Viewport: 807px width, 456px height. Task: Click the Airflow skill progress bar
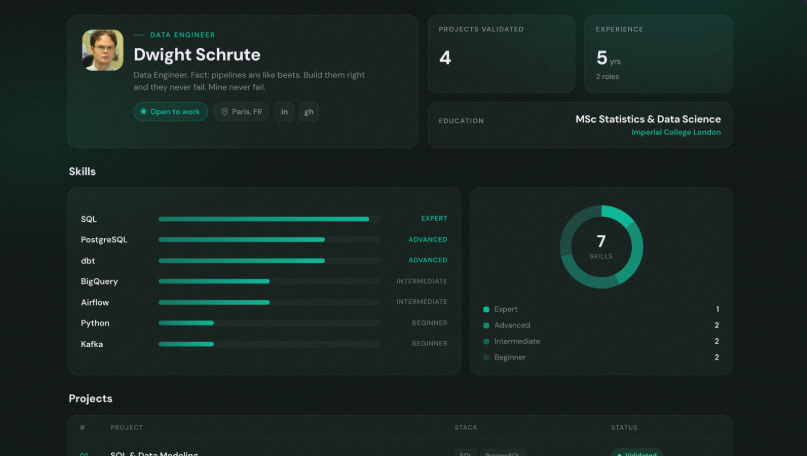point(269,303)
